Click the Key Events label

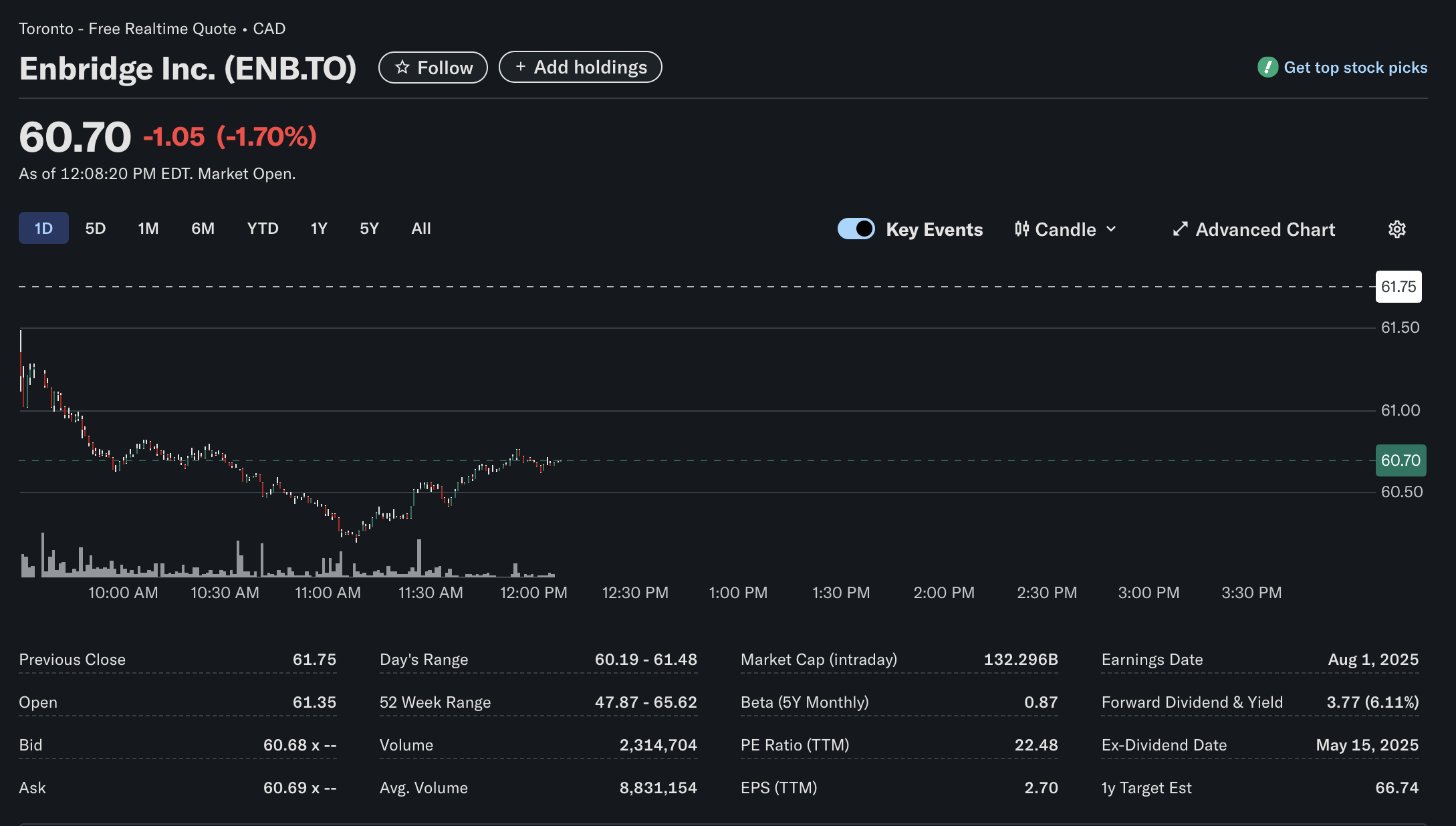[x=935, y=229]
